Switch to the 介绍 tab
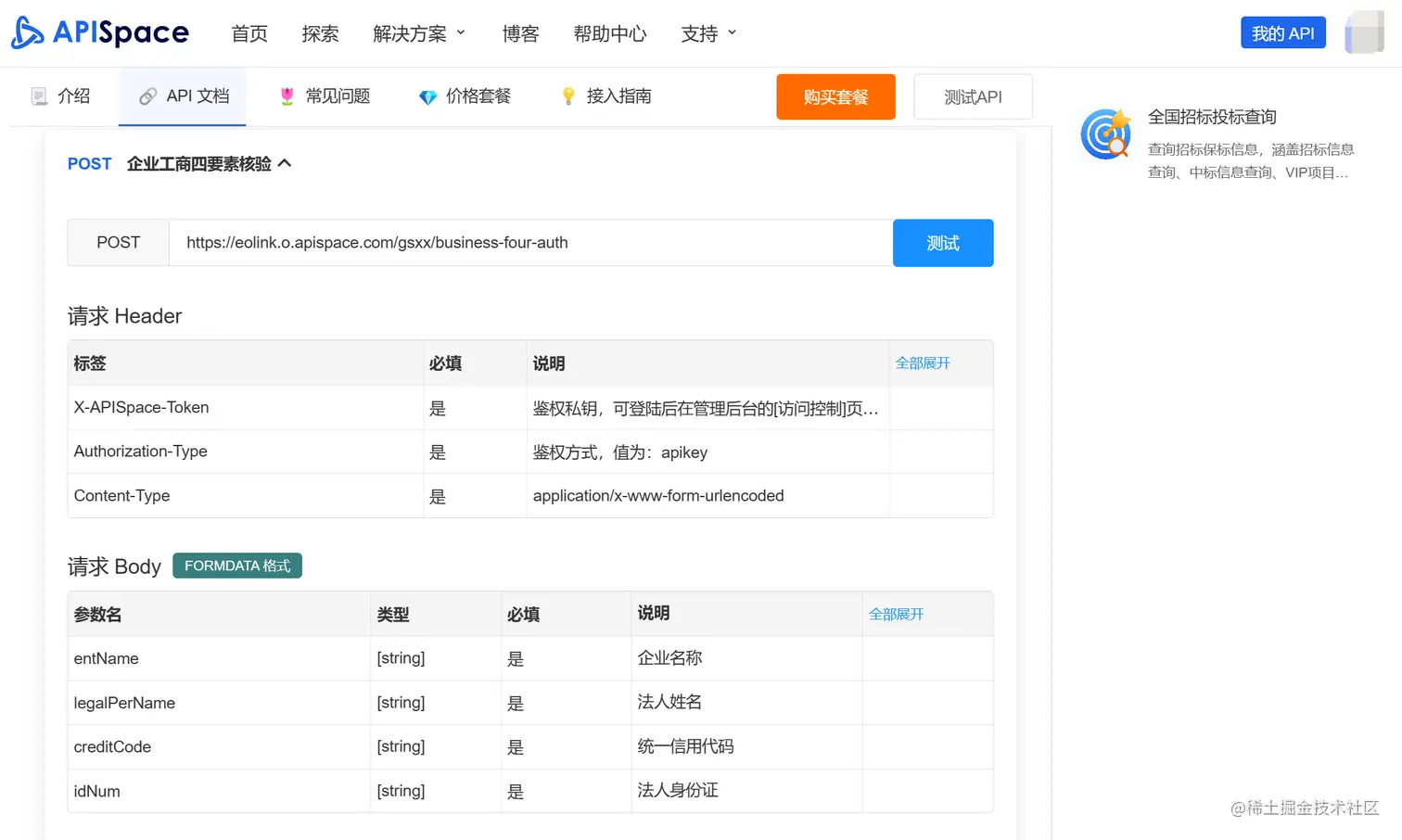The width and height of the screenshot is (1402, 840). tap(60, 96)
